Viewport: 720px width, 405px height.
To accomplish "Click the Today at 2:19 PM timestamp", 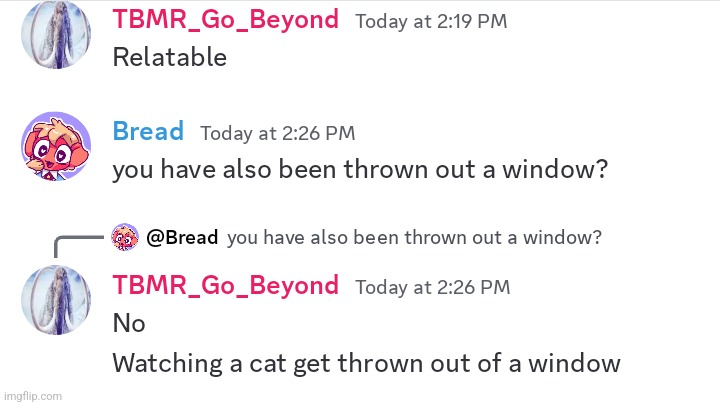I will [x=431, y=22].
